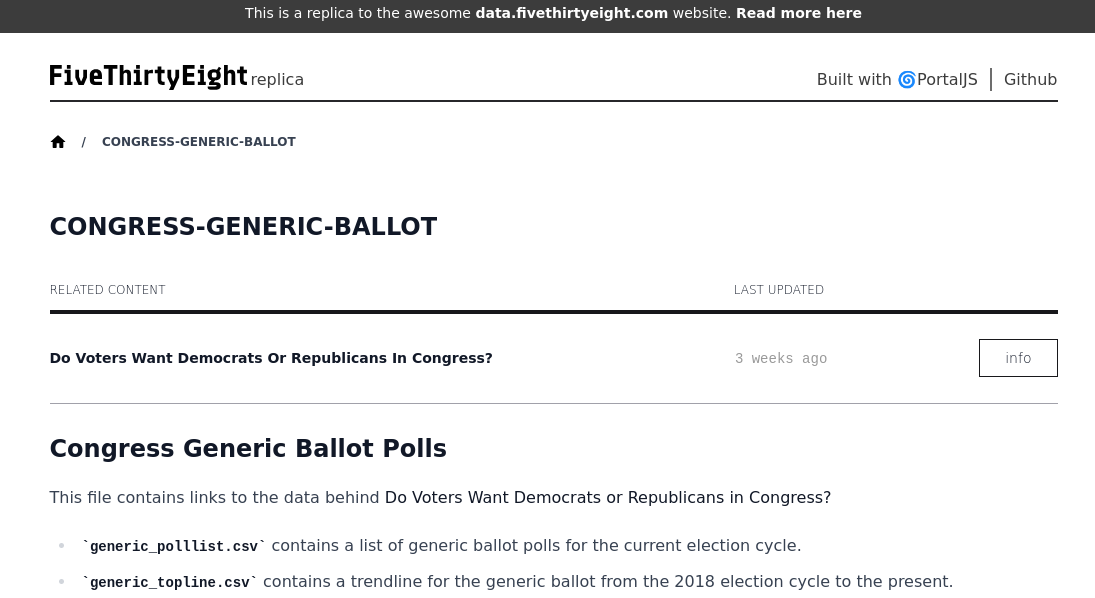
Task: Click the RELATED CONTENT column header
Action: click(x=108, y=290)
